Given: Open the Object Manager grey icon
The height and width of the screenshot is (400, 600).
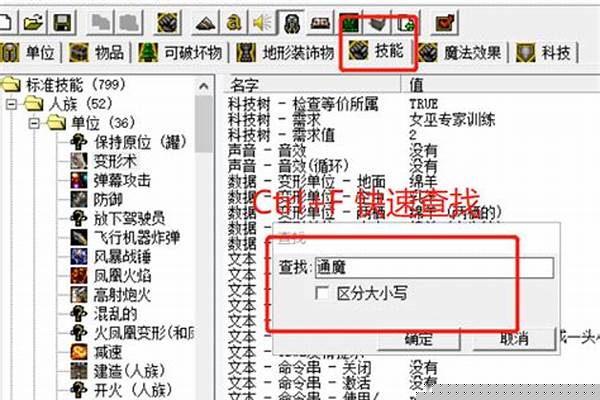Looking at the screenshot, I should pyautogui.click(x=377, y=23).
